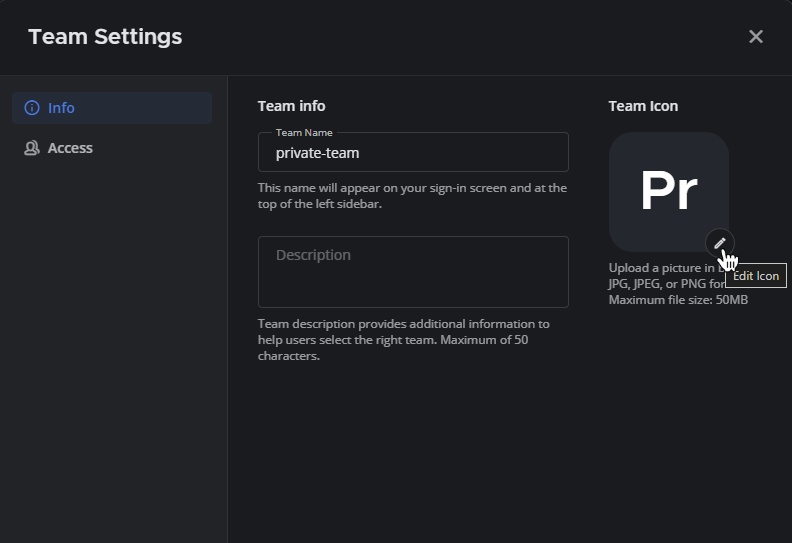Click the upload picture format hint text
The height and width of the screenshot is (543, 792).
pos(658,276)
